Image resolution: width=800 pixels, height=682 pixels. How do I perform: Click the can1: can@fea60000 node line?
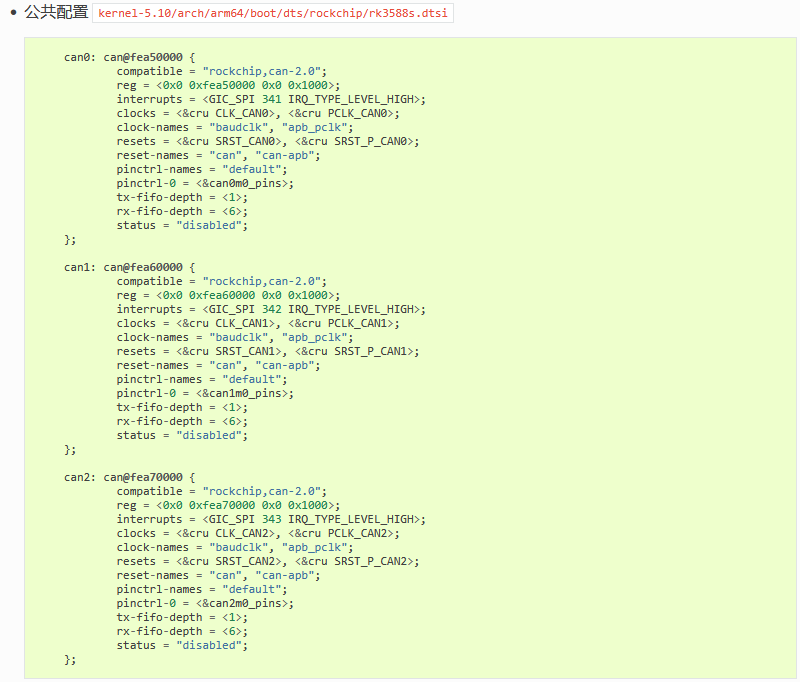click(130, 267)
